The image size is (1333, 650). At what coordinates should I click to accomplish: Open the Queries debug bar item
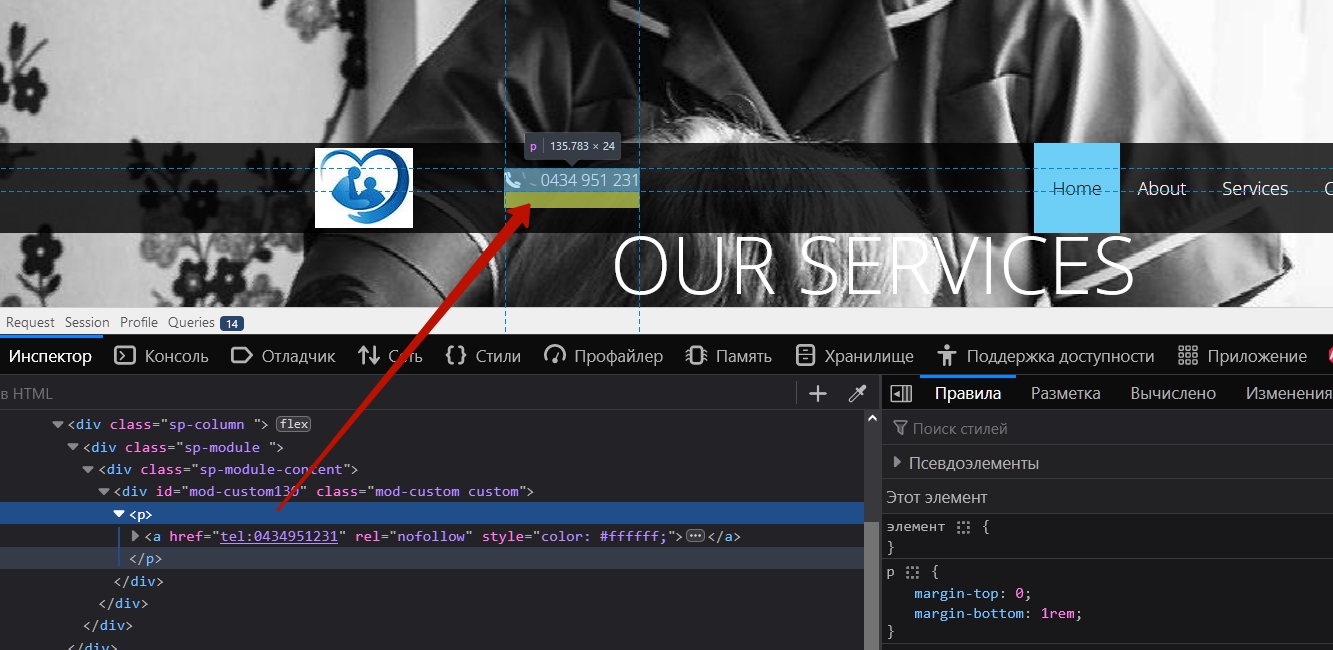191,322
